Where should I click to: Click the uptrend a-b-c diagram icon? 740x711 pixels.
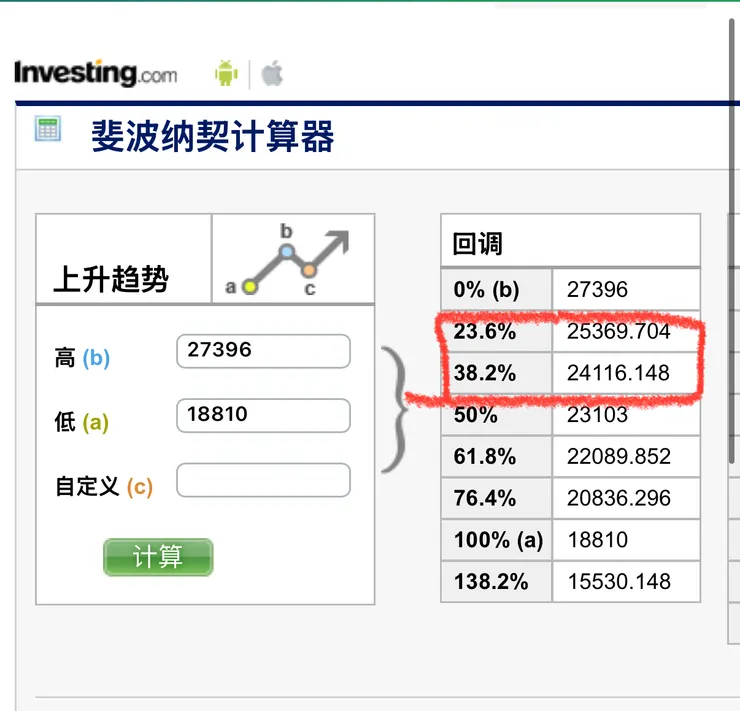click(x=292, y=260)
